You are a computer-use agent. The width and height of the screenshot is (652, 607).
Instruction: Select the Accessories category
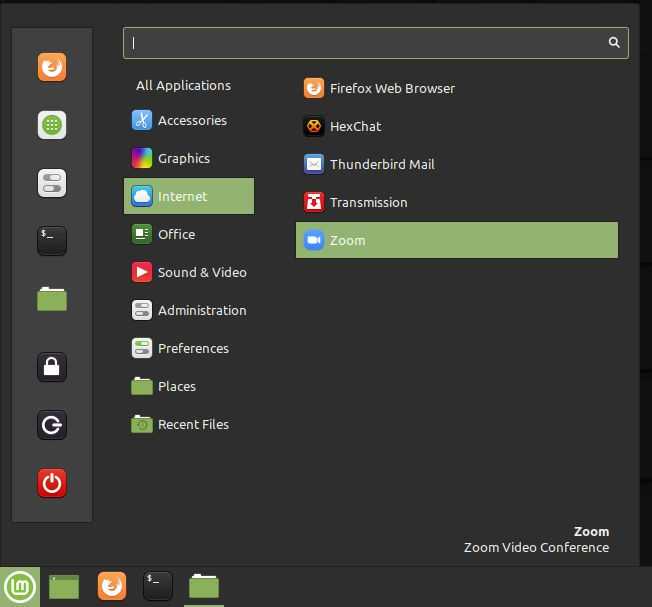(x=189, y=121)
